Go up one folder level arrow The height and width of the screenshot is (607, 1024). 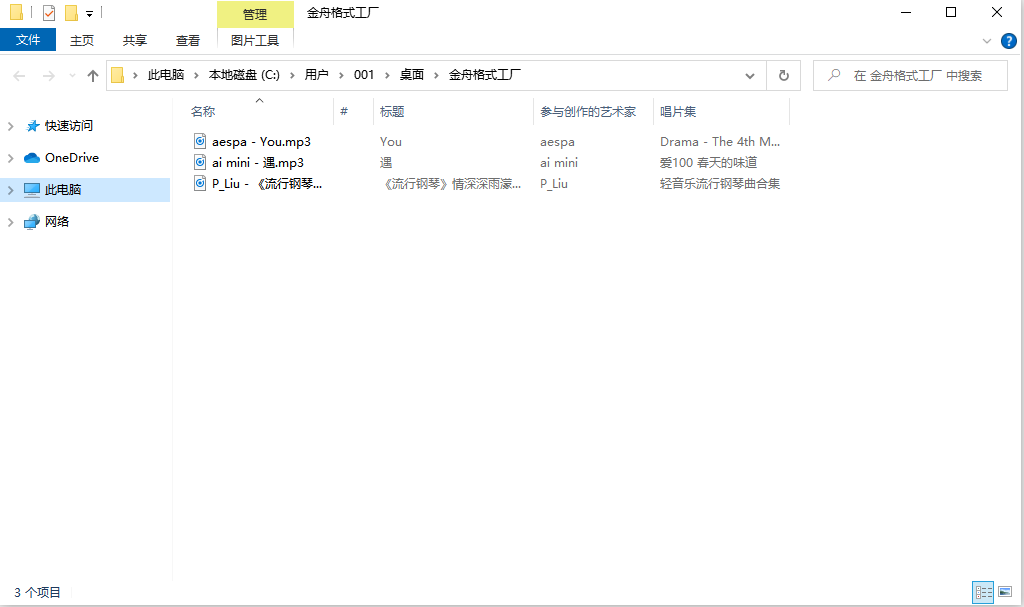93,76
